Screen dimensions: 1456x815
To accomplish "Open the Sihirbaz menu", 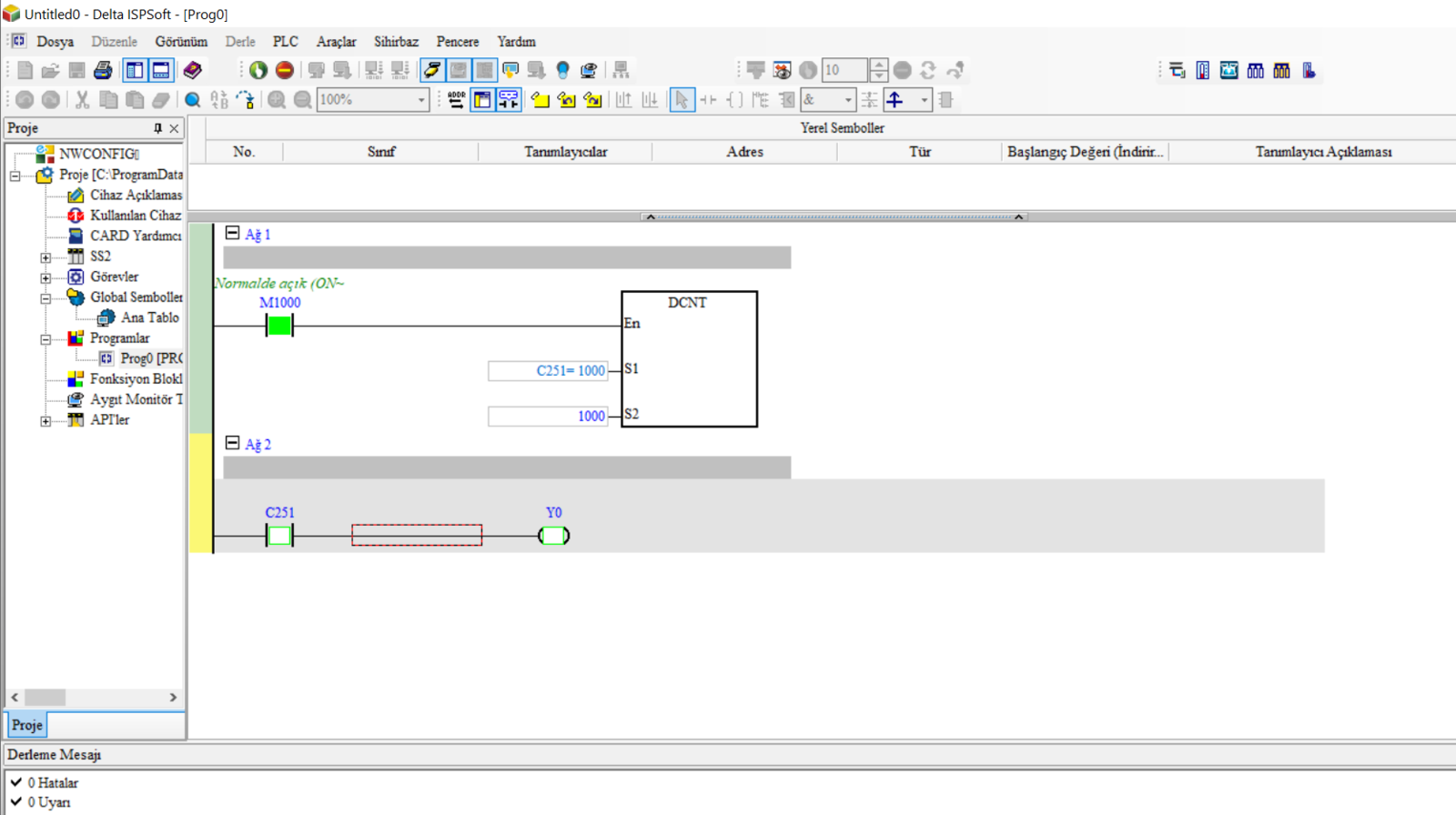I will click(396, 42).
